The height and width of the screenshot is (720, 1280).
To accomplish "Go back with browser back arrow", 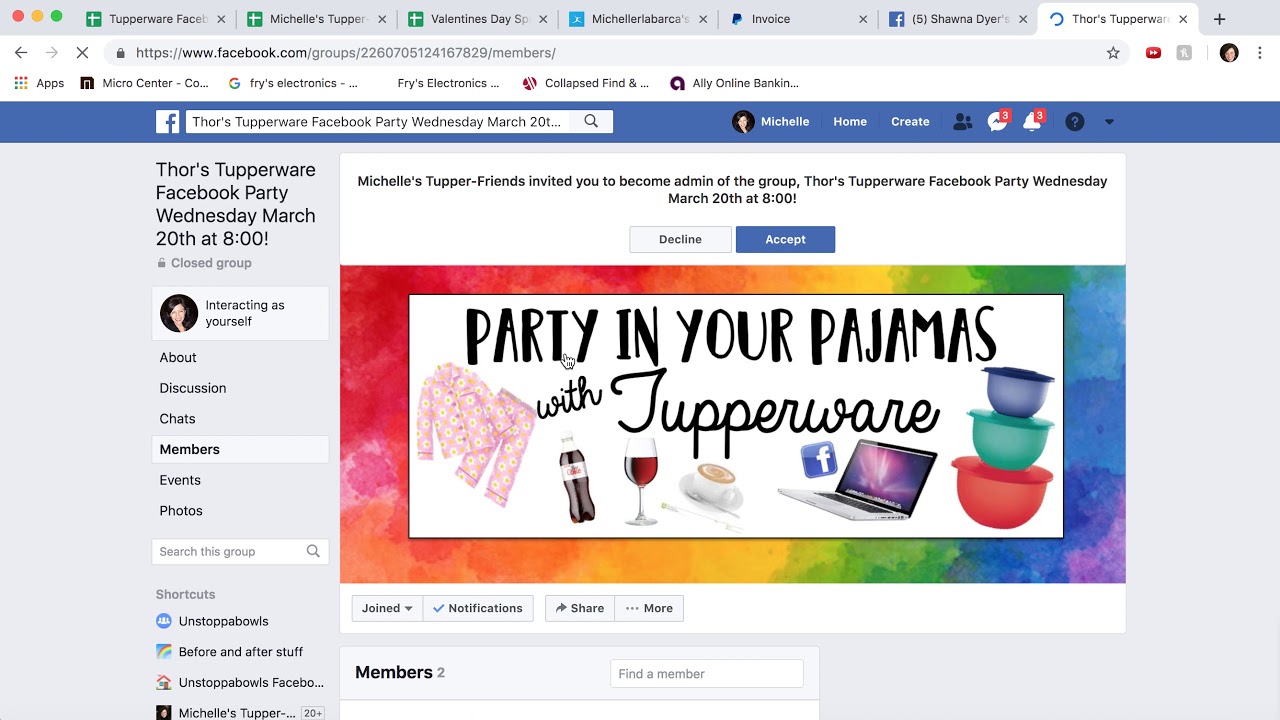I will pos(21,53).
